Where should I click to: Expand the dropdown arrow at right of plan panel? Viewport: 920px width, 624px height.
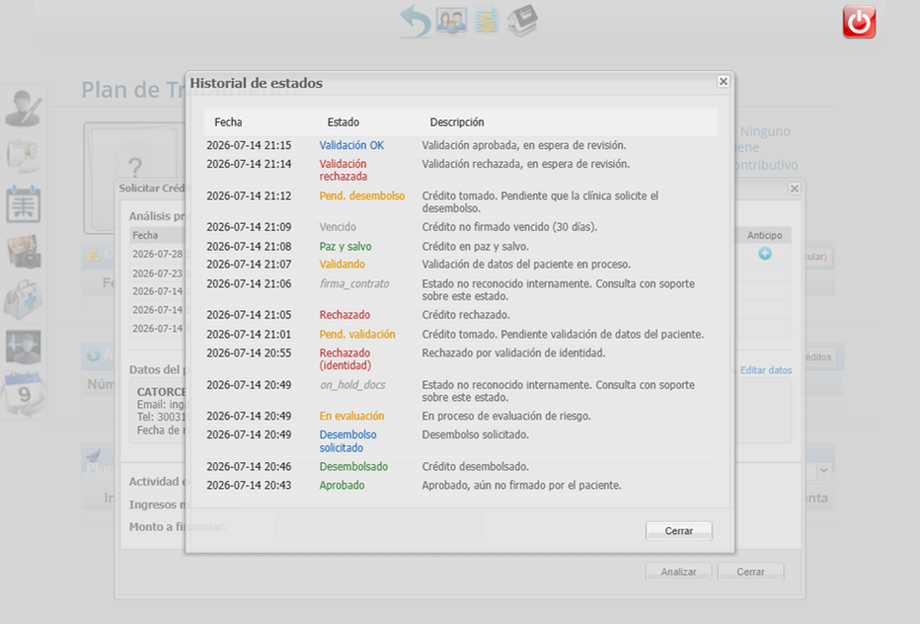[x=824, y=470]
